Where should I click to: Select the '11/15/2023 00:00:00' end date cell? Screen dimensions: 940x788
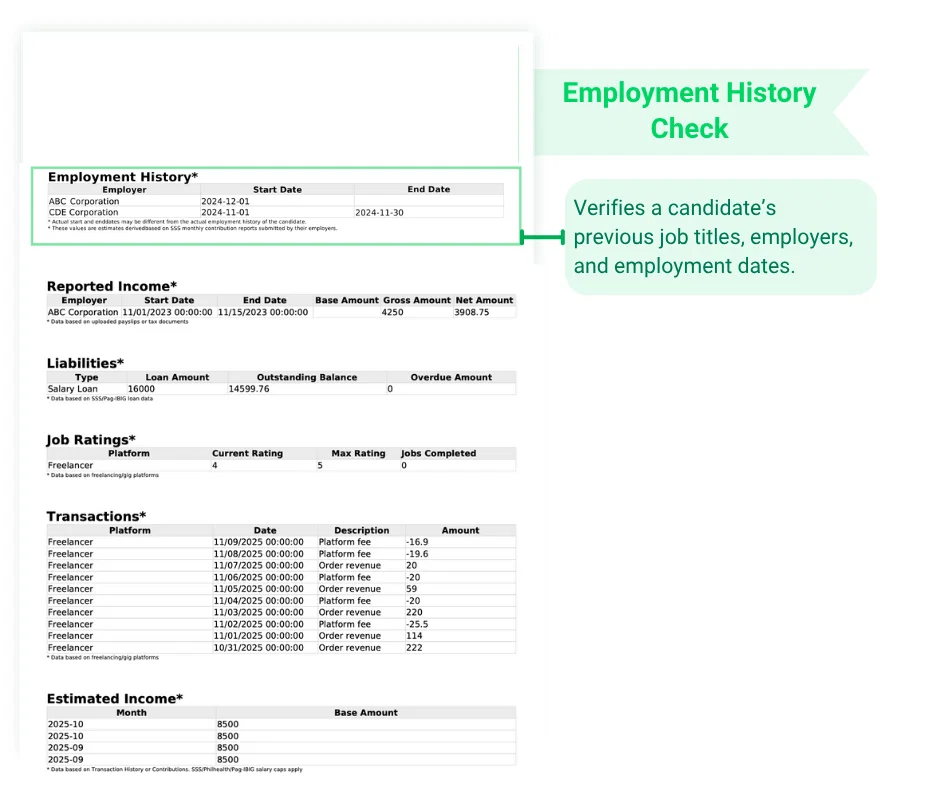coord(263,312)
